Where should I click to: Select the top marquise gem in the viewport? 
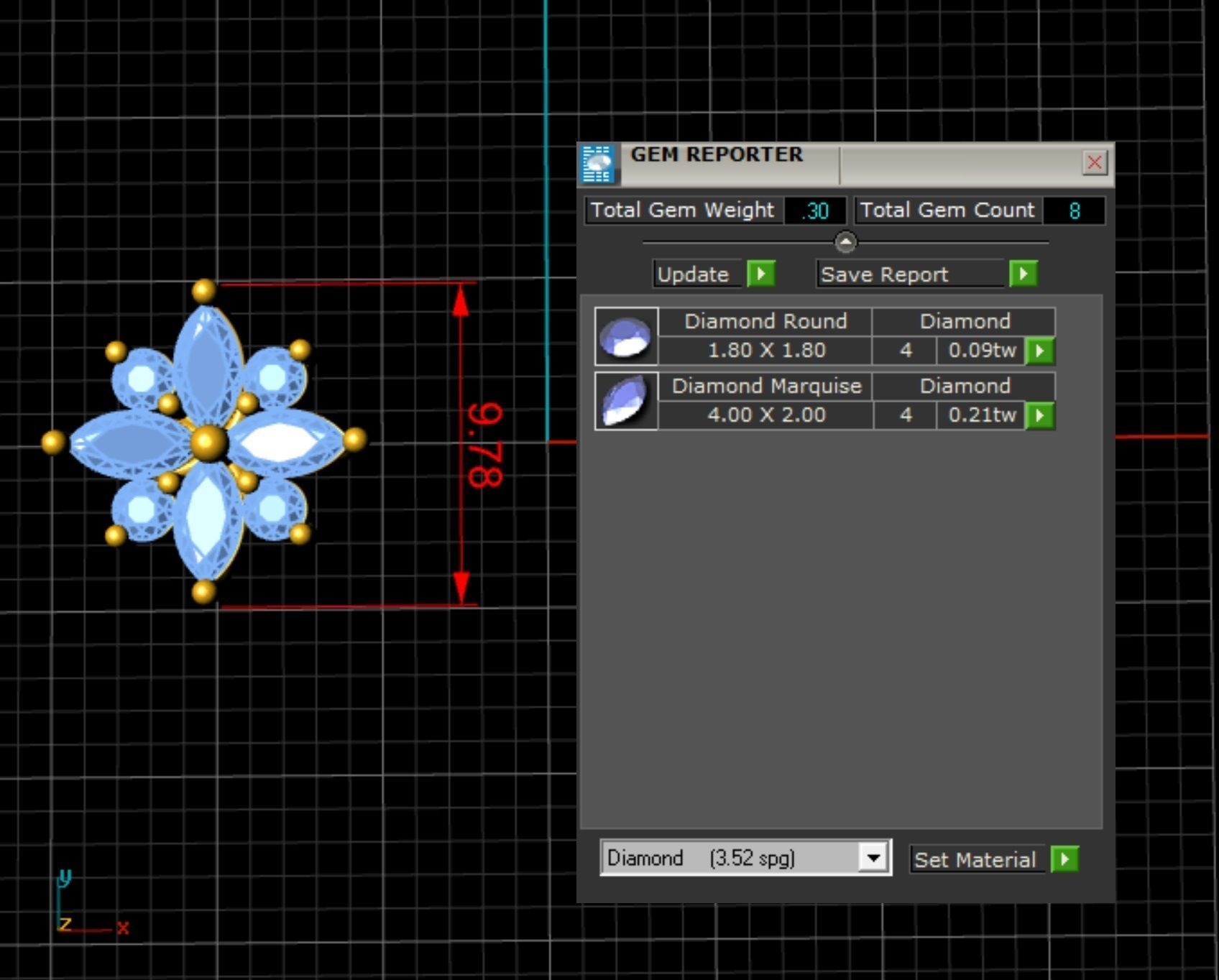pyautogui.click(x=207, y=365)
